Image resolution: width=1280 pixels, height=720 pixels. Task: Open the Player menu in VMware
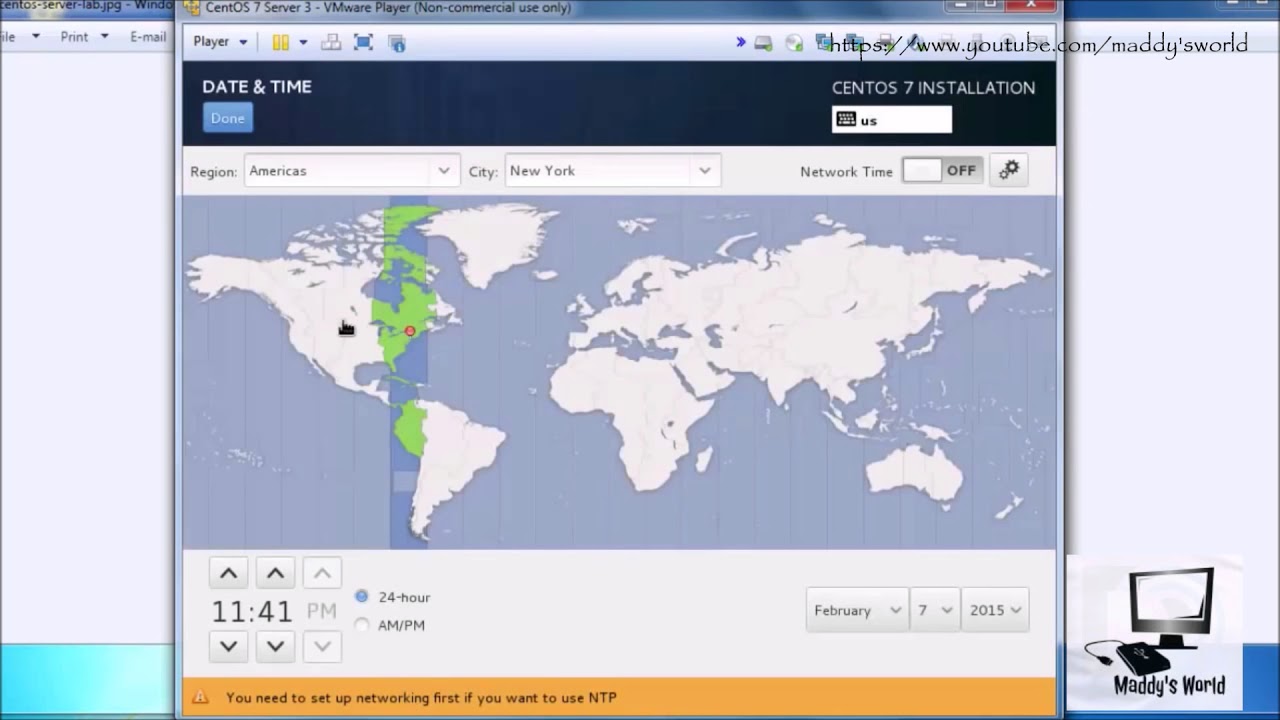220,42
